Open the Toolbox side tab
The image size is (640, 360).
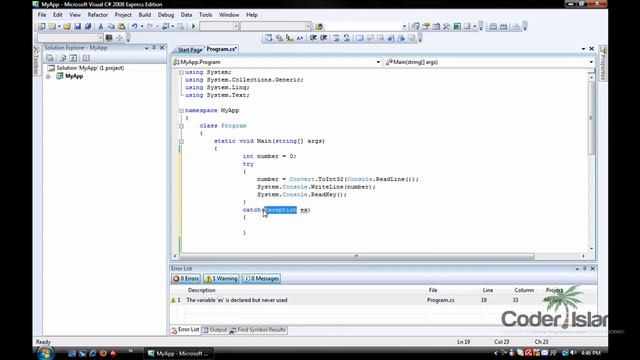(36, 61)
